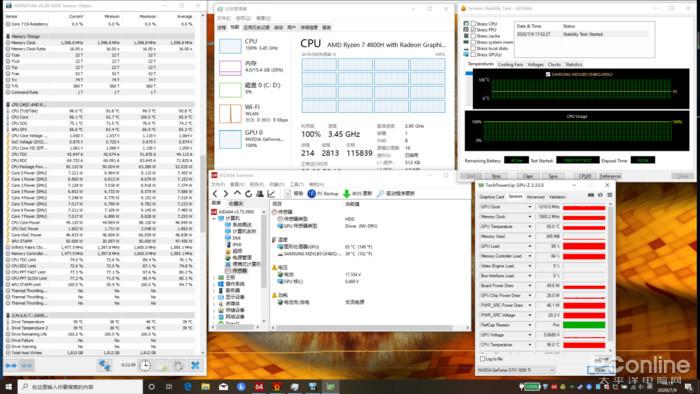700x394 pixels.
Task: Click AIDA64 forward arrow icon
Action: [x=226, y=194]
